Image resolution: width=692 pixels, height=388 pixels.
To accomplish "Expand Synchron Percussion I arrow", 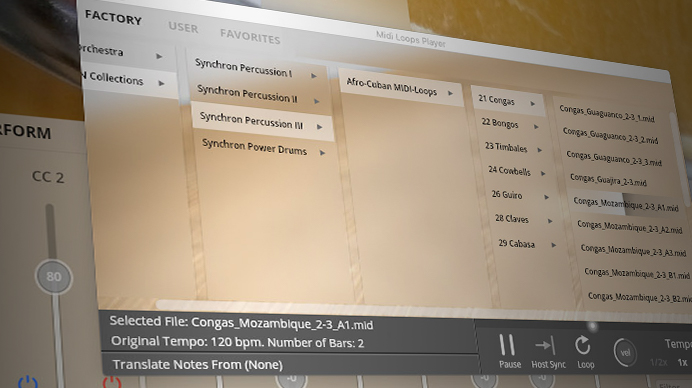I will pos(314,76).
